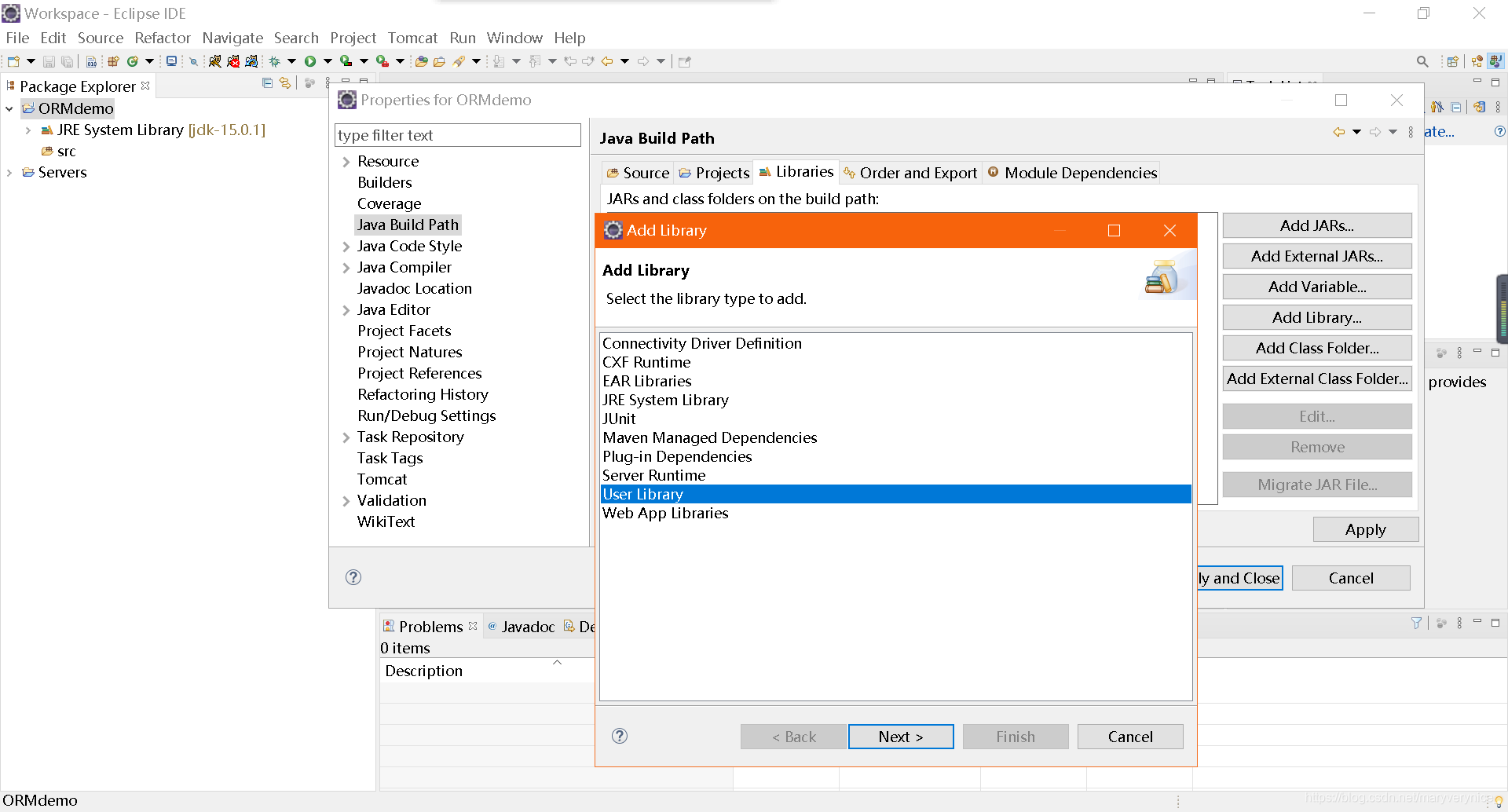The width and height of the screenshot is (1508, 812).
Task: Click the New wizard toolbar icon
Action: point(13,61)
